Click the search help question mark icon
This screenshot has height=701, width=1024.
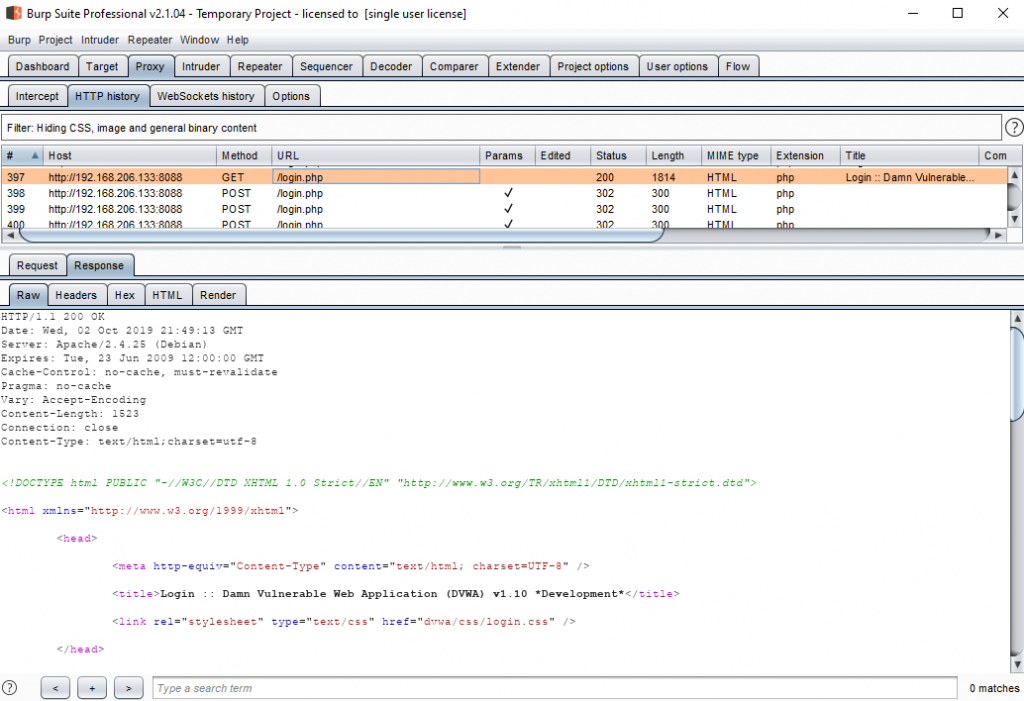point(10,688)
